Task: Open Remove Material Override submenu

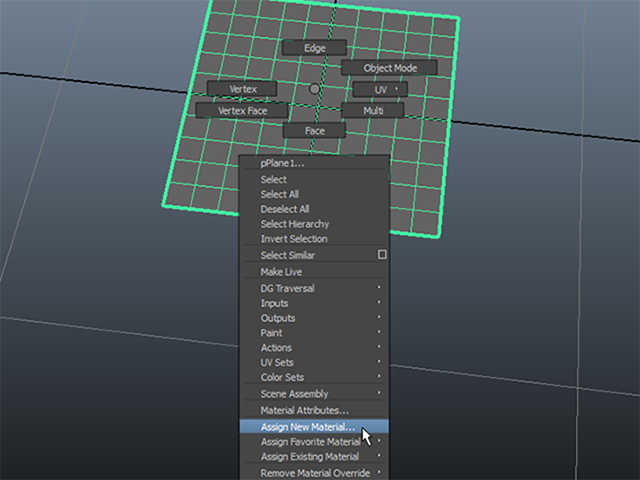Action: 314,473
